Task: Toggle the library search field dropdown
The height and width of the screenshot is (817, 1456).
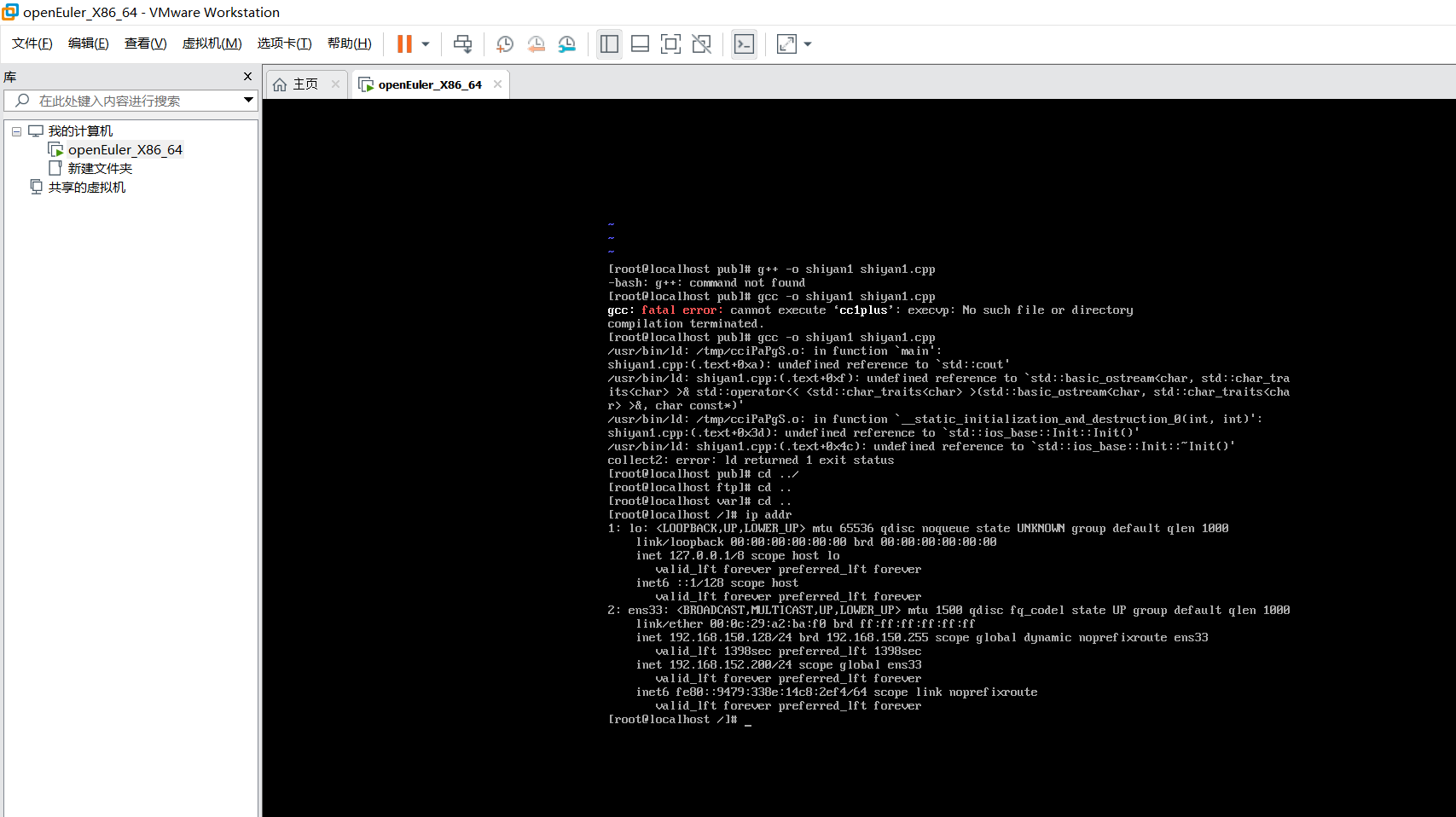Action: 248,100
